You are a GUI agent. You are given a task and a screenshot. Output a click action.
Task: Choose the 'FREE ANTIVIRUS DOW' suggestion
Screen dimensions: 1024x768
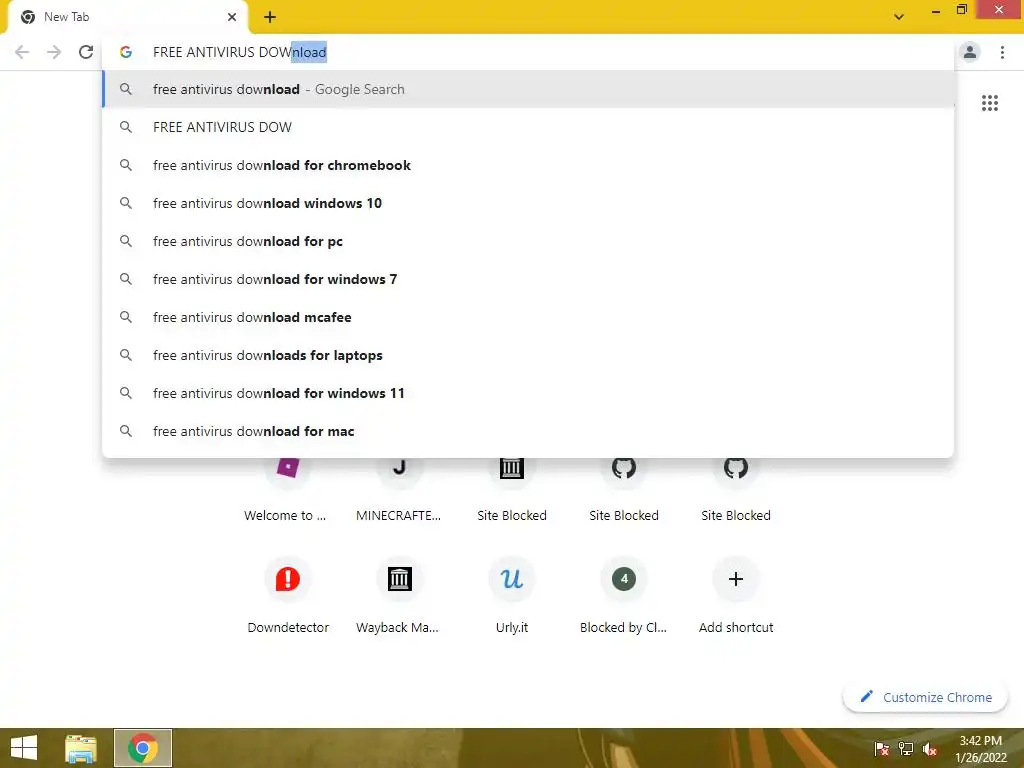(x=528, y=127)
